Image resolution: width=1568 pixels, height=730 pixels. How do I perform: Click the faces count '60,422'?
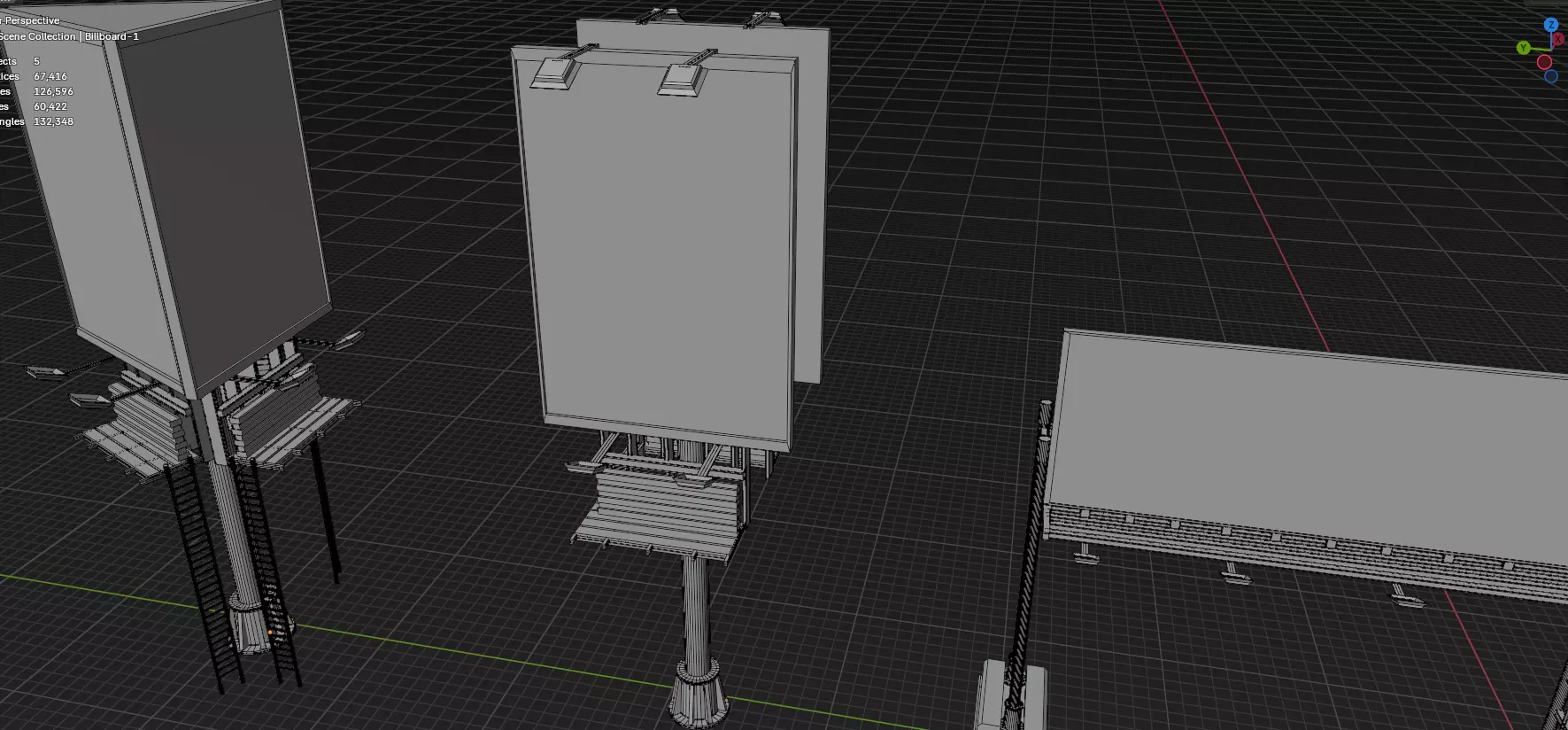pos(50,106)
